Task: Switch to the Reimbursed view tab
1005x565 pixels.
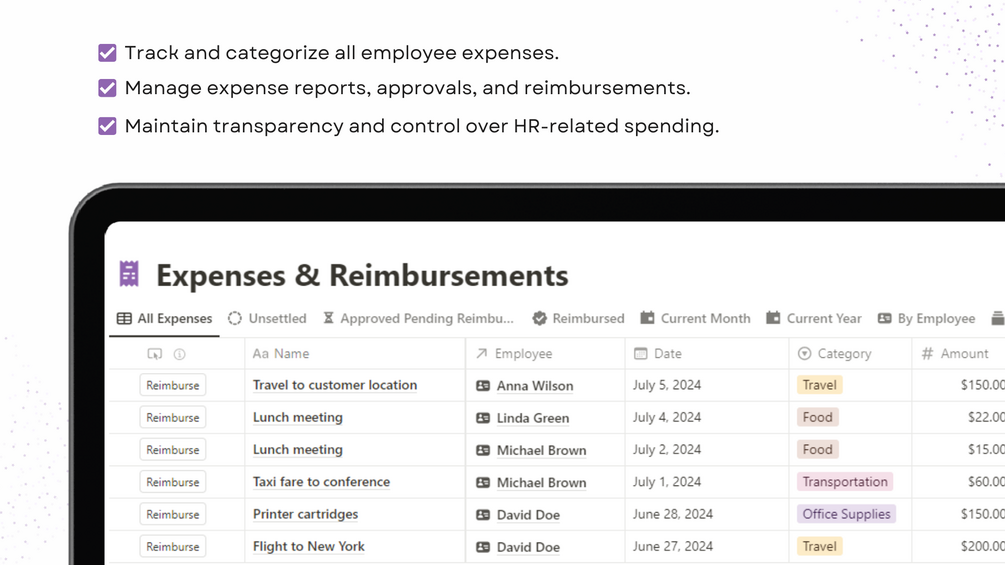Action: pos(578,318)
